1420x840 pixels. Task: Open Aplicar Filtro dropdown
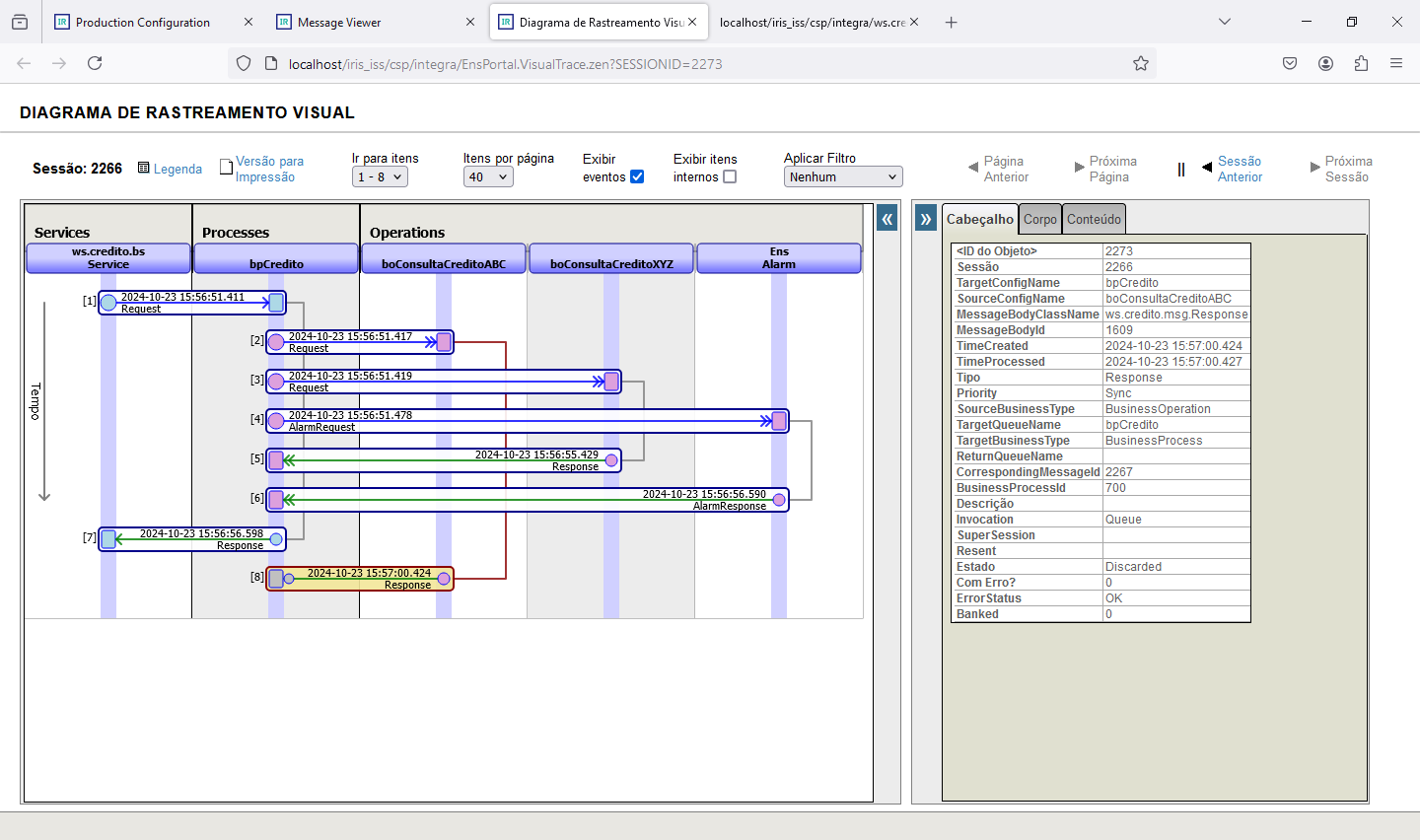click(843, 177)
